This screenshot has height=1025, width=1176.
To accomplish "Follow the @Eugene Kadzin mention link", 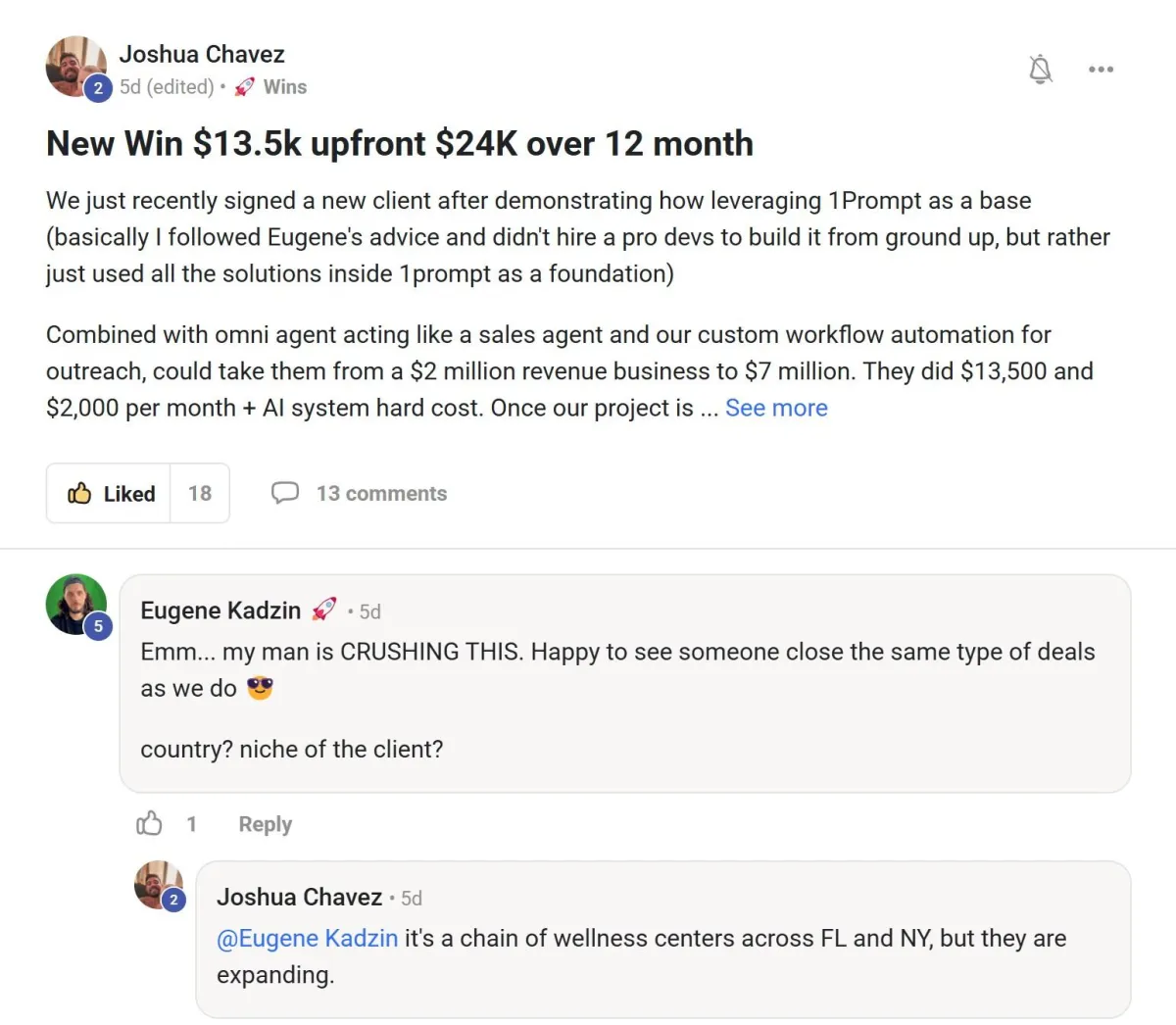I will pos(307,938).
